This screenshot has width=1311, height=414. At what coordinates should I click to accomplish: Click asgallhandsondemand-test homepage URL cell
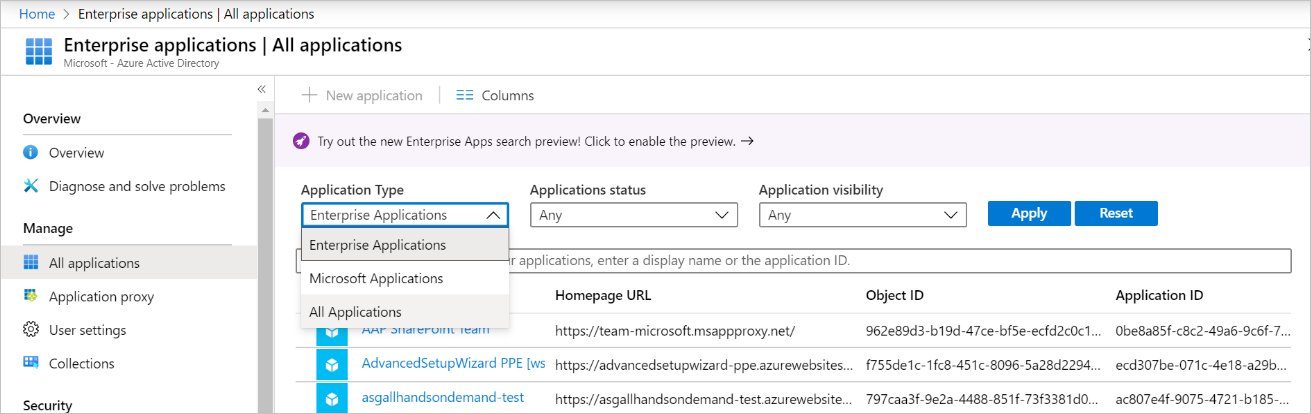(x=705, y=397)
